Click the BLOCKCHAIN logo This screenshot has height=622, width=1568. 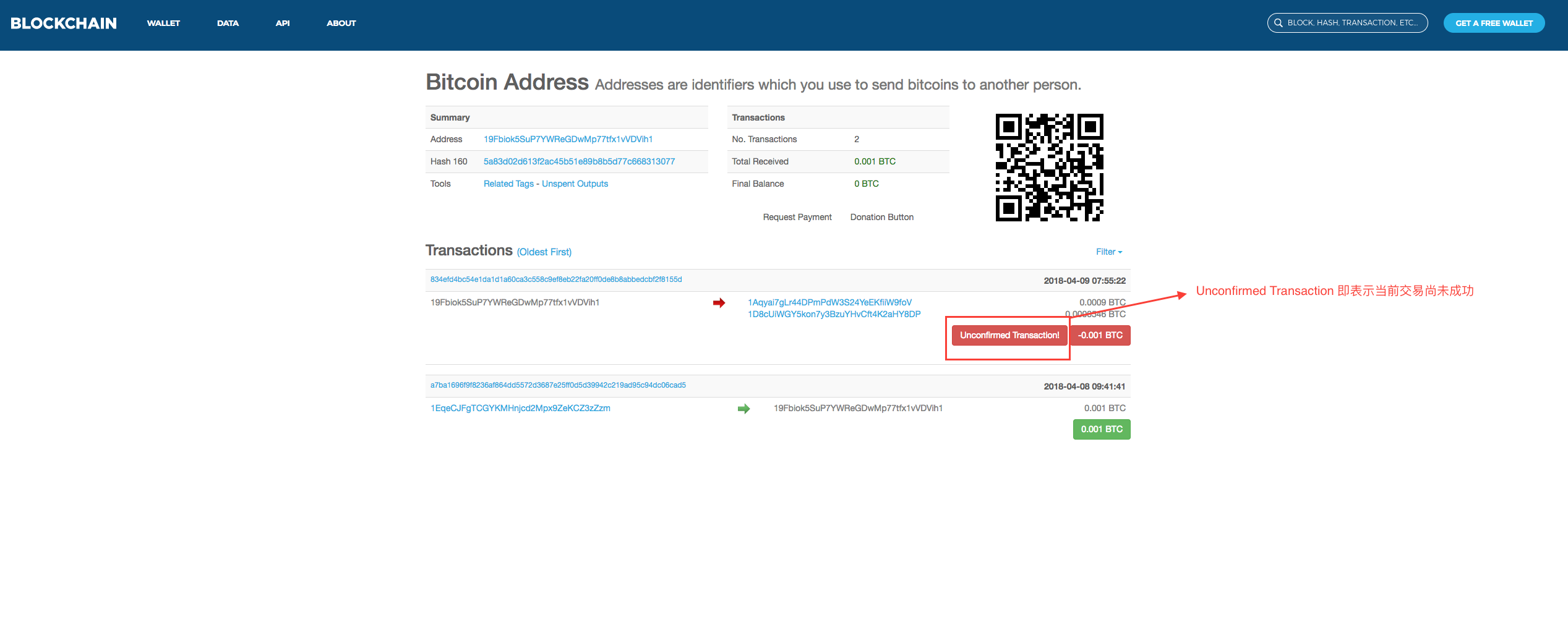point(62,23)
